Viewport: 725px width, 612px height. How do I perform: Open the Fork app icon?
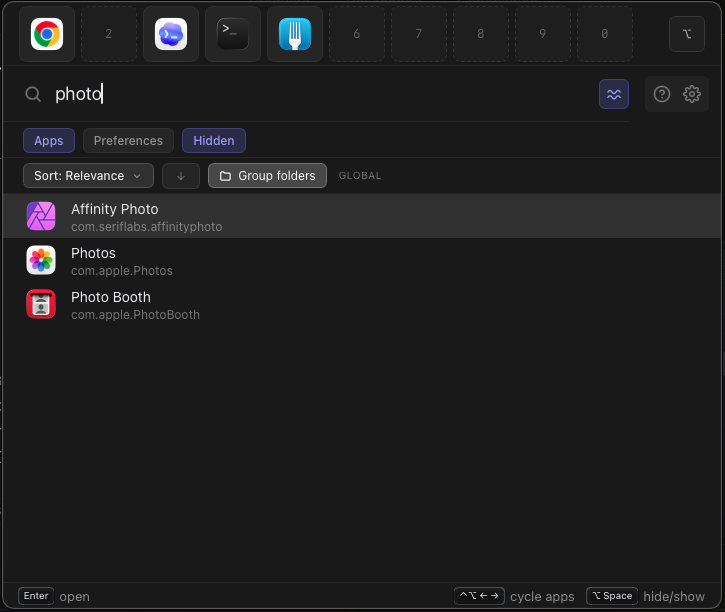point(295,34)
